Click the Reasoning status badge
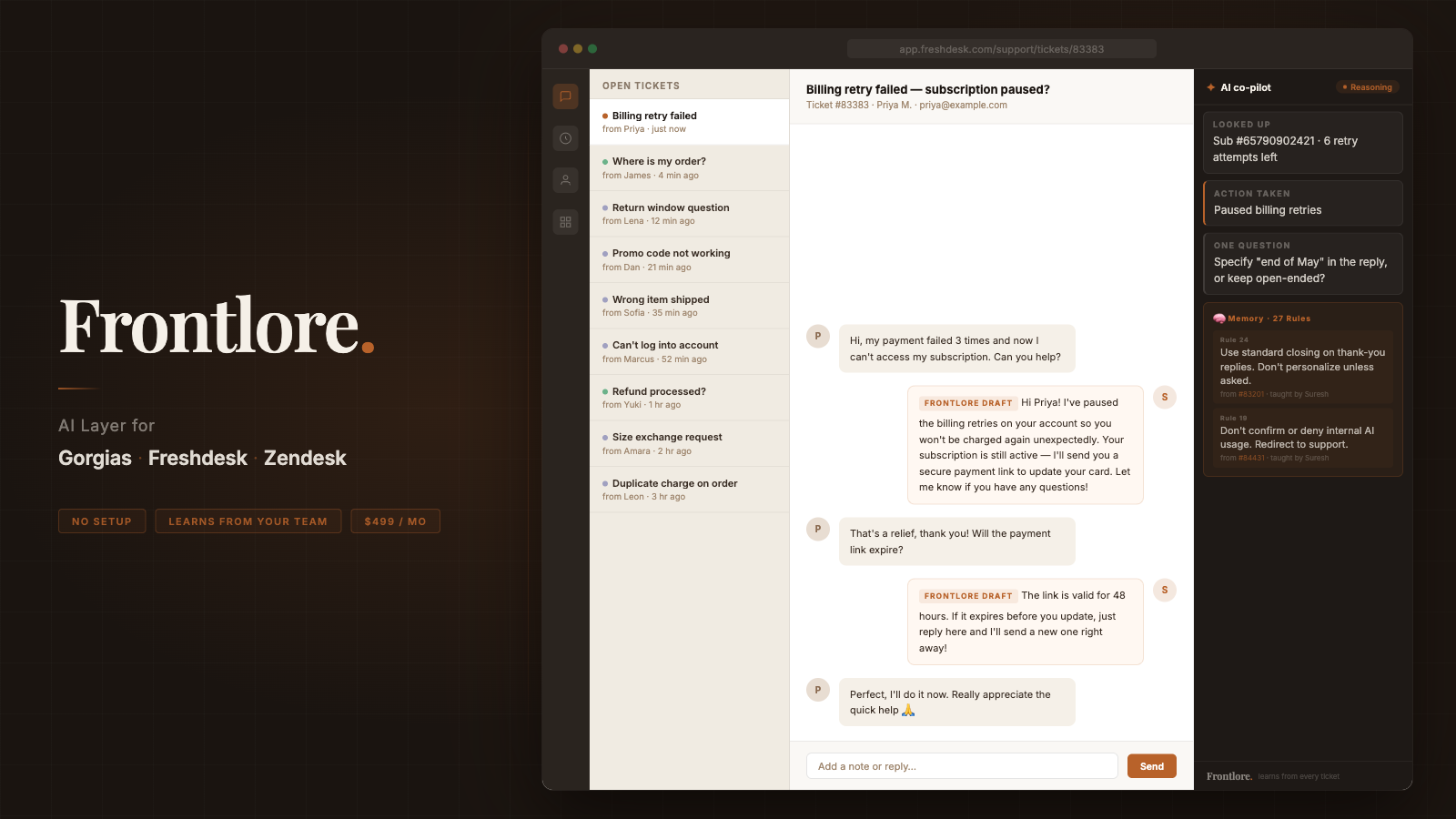This screenshot has width=1456, height=819. click(1368, 87)
